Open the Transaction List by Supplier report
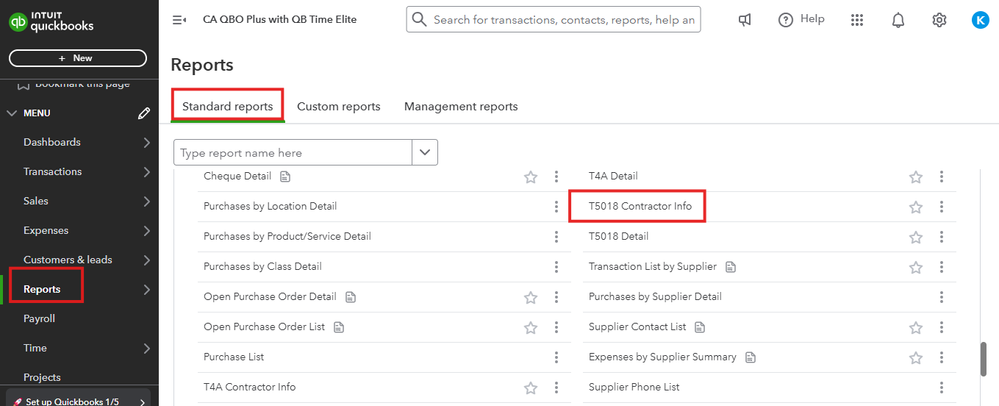This screenshot has width=999, height=406. (653, 267)
